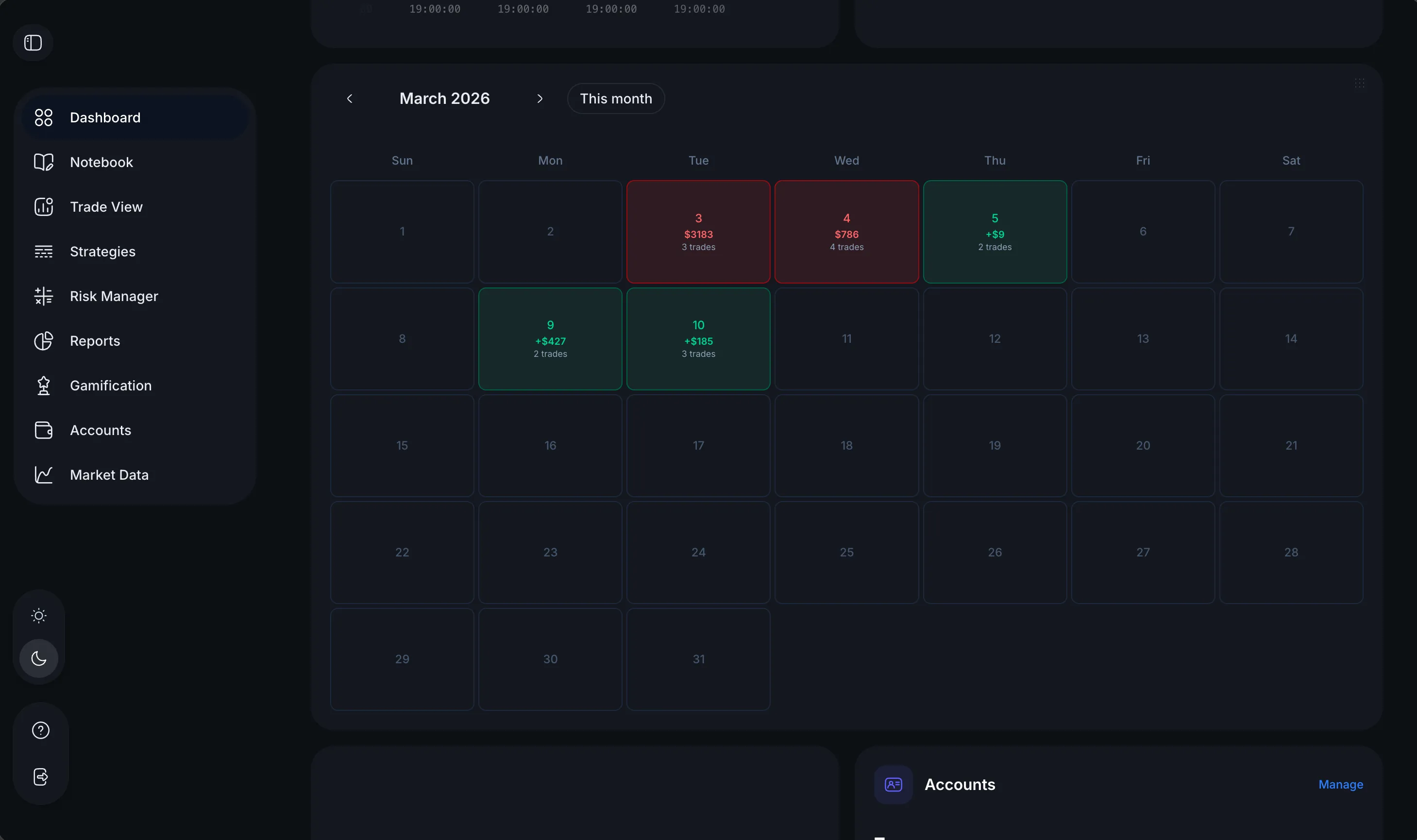1417x840 pixels.
Task: Go to previous month arrow
Action: click(350, 99)
